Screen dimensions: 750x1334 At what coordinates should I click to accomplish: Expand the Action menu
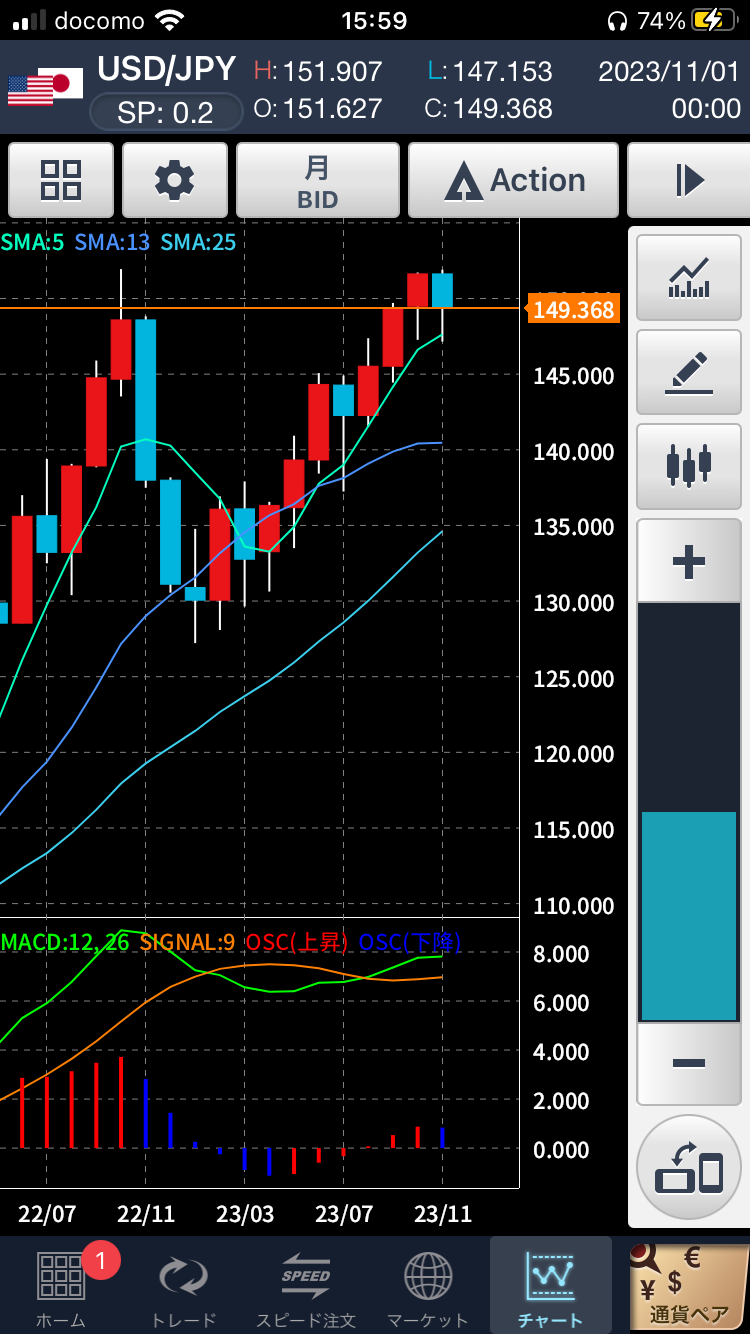point(514,180)
